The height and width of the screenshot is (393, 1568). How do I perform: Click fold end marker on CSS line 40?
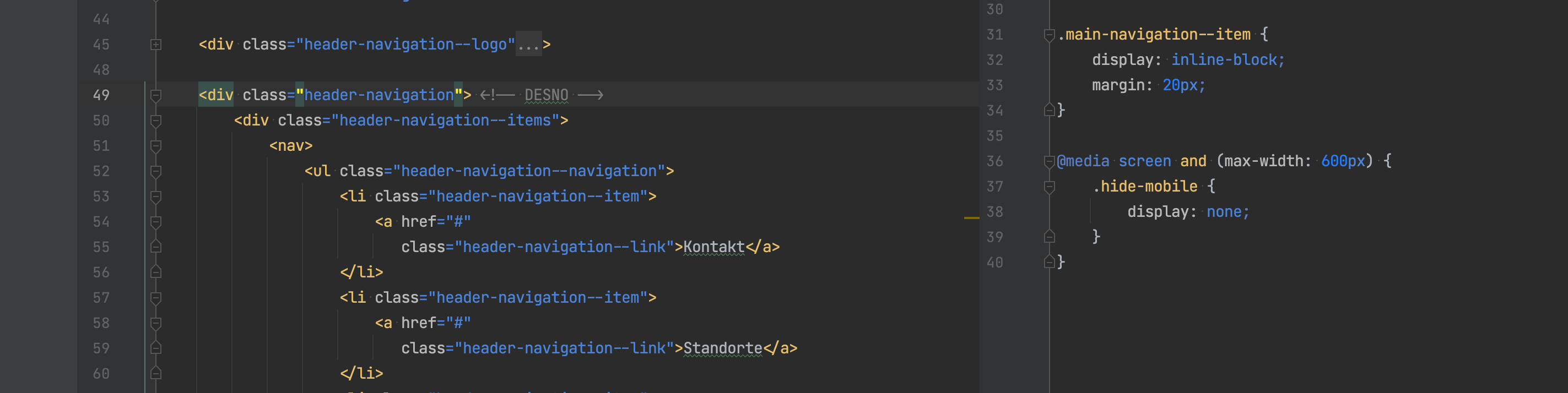click(1049, 262)
